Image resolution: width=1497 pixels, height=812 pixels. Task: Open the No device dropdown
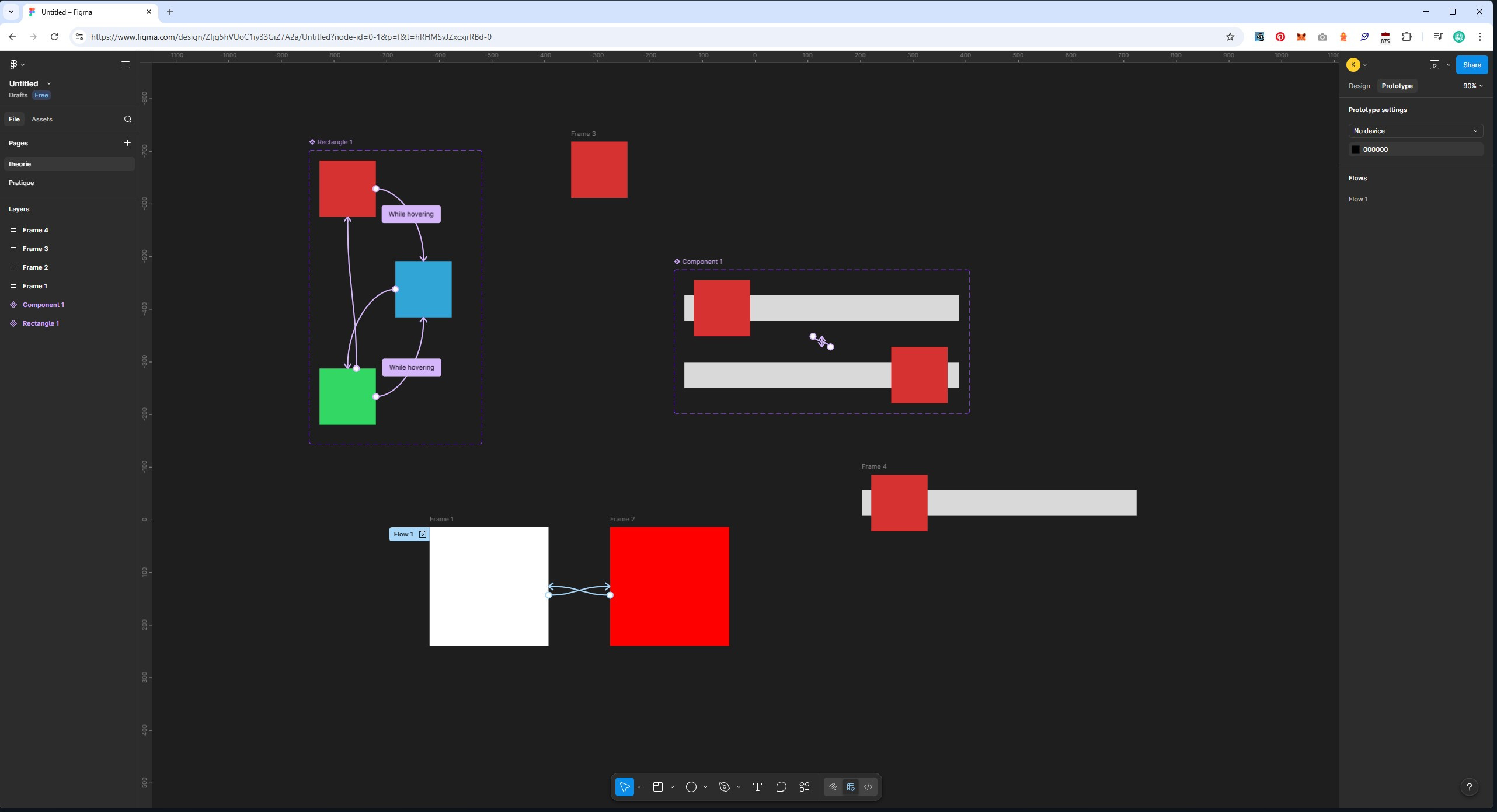(1416, 131)
